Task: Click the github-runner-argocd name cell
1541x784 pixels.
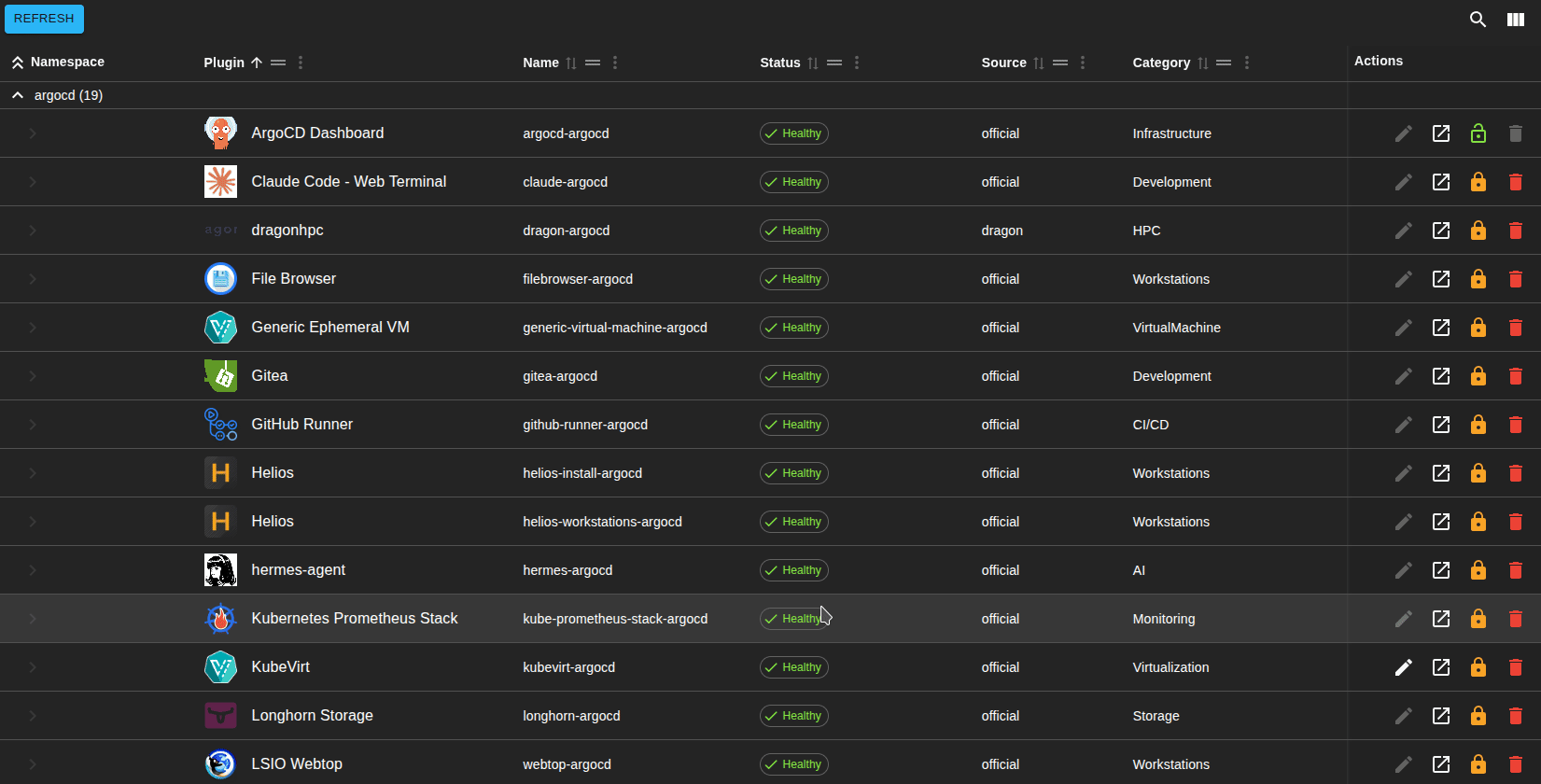Action: pos(585,425)
